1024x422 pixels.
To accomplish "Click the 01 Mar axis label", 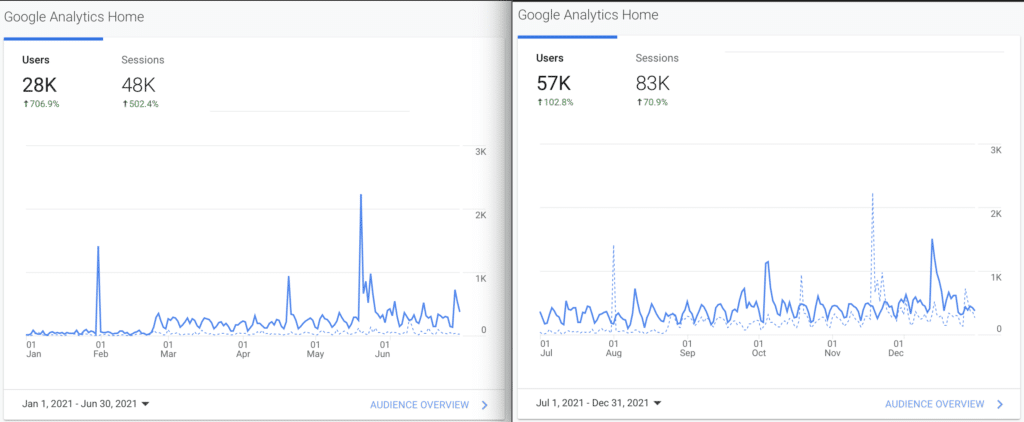I will point(168,349).
